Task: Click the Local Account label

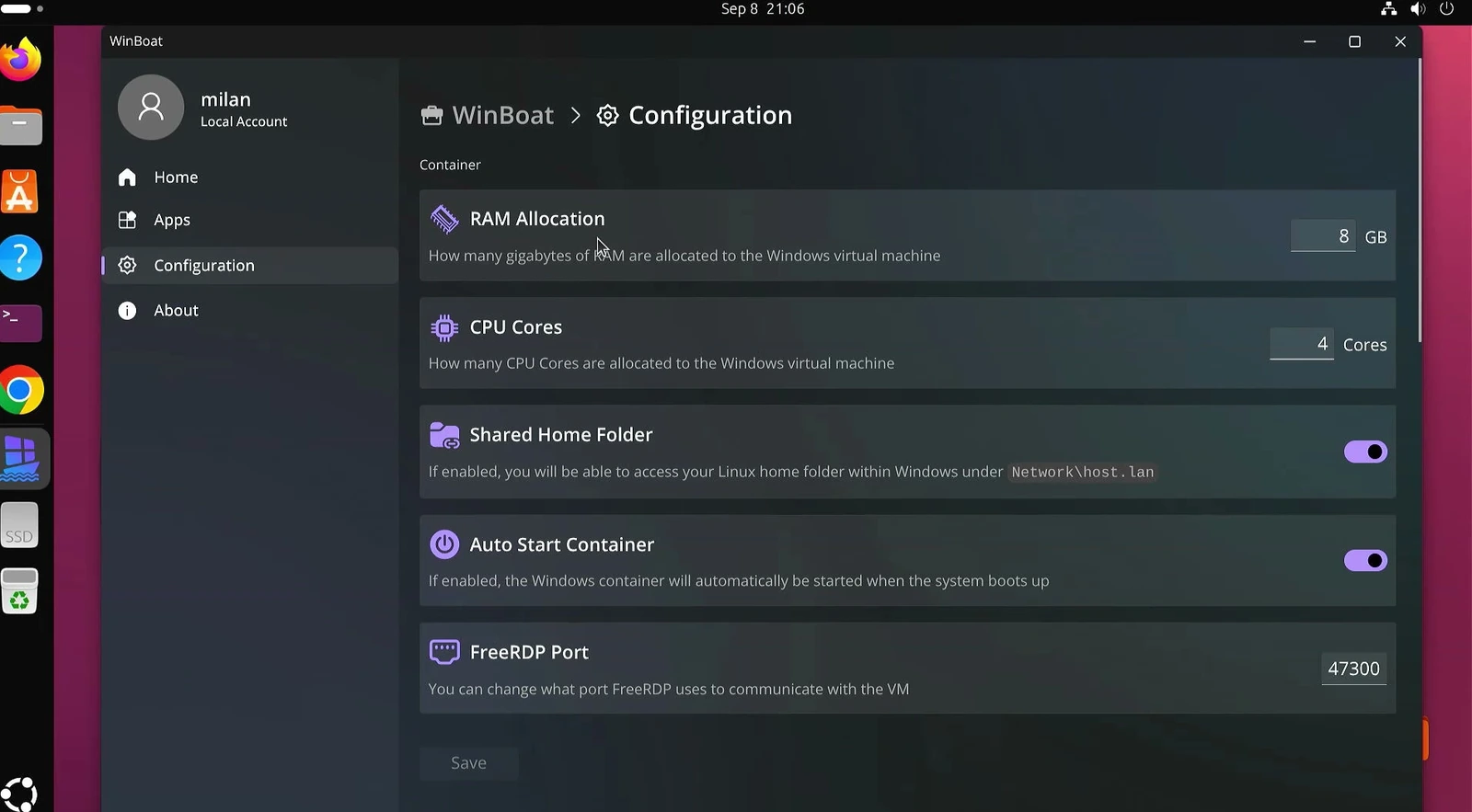Action: [x=244, y=121]
